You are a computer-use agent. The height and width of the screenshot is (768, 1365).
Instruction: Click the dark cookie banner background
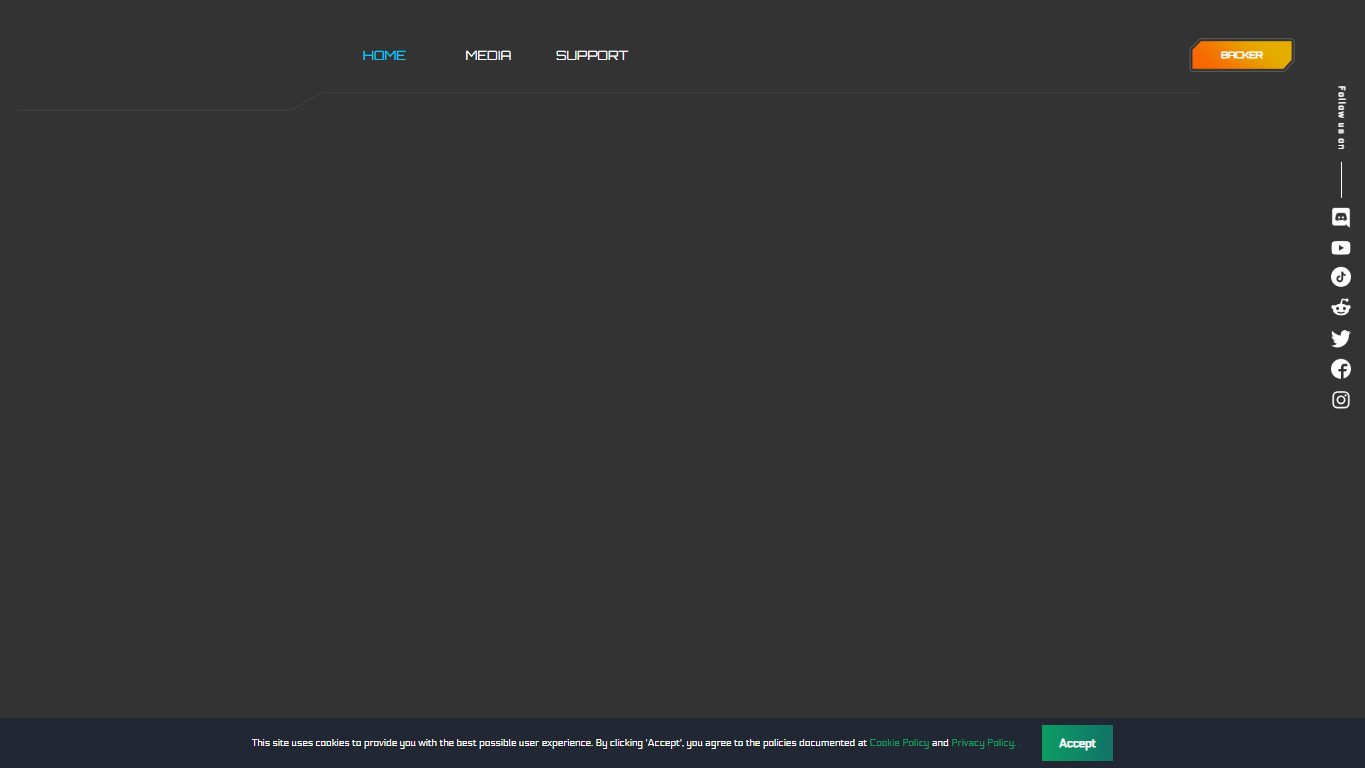pyautogui.click(x=150, y=743)
